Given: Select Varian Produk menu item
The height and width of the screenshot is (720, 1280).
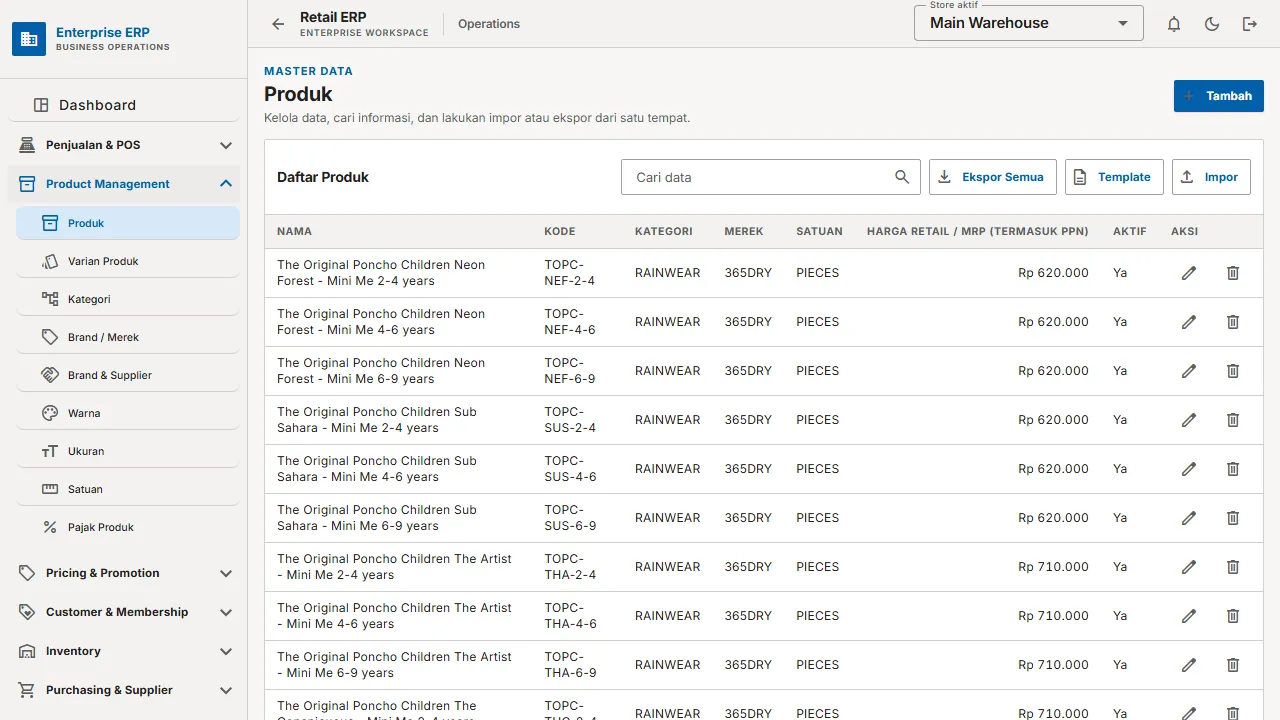Looking at the screenshot, I should (128, 261).
